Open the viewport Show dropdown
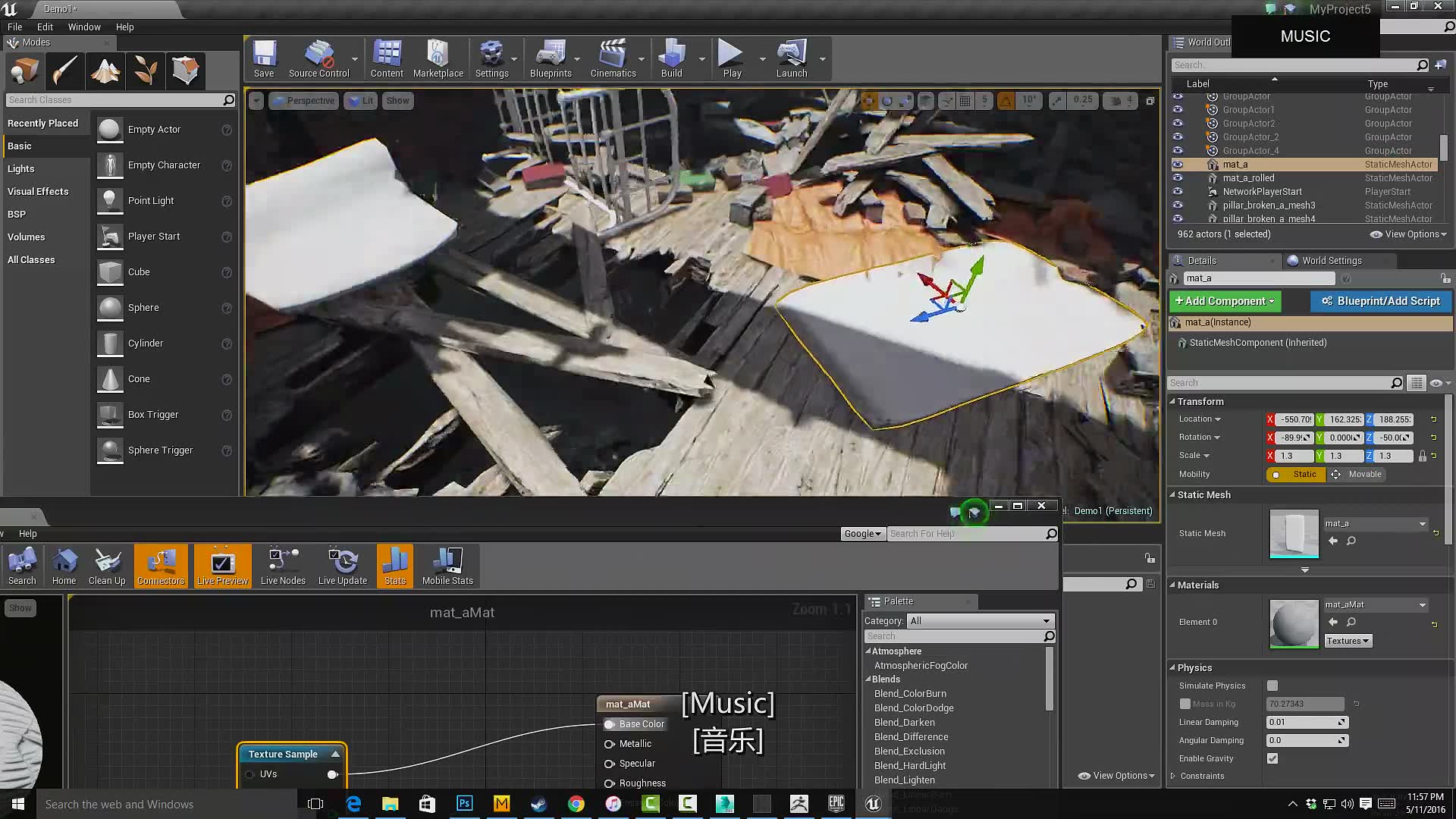This screenshot has width=1456, height=819. [x=397, y=100]
